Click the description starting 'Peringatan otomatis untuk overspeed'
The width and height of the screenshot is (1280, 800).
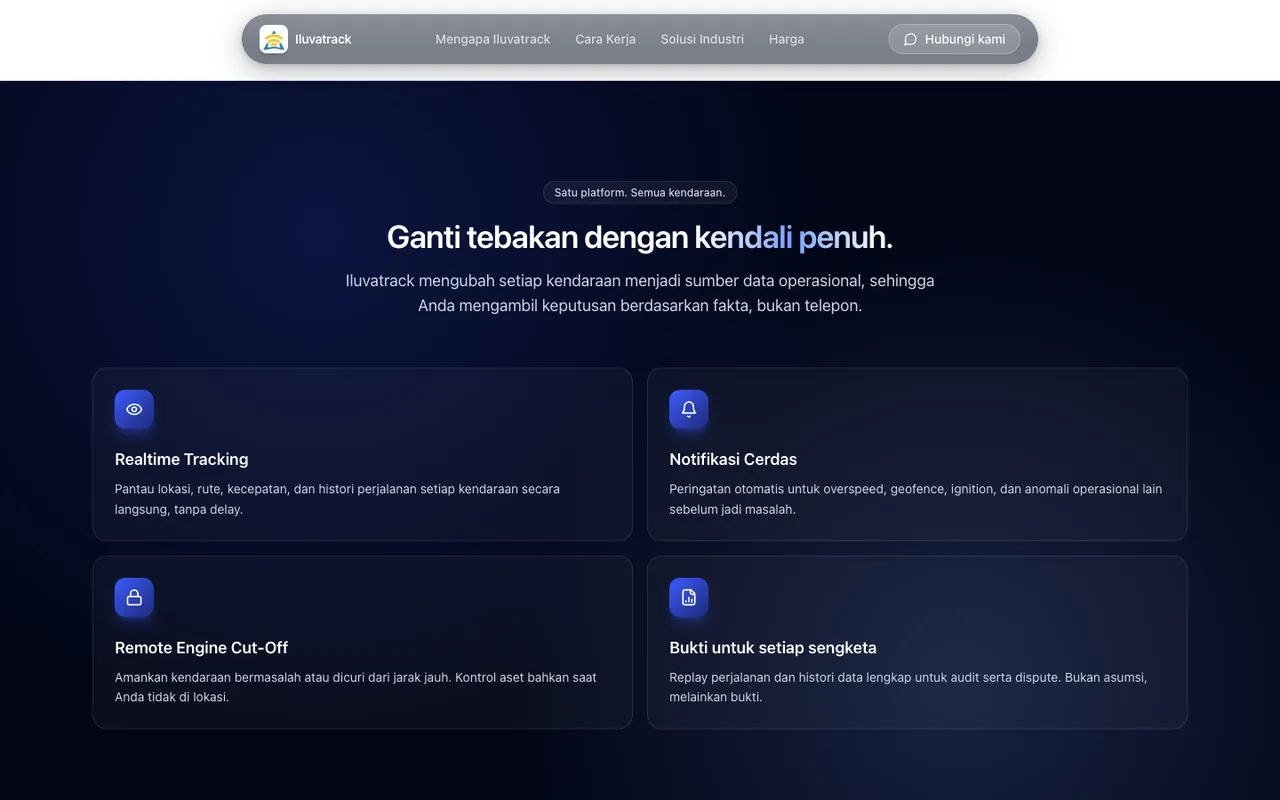tap(916, 499)
